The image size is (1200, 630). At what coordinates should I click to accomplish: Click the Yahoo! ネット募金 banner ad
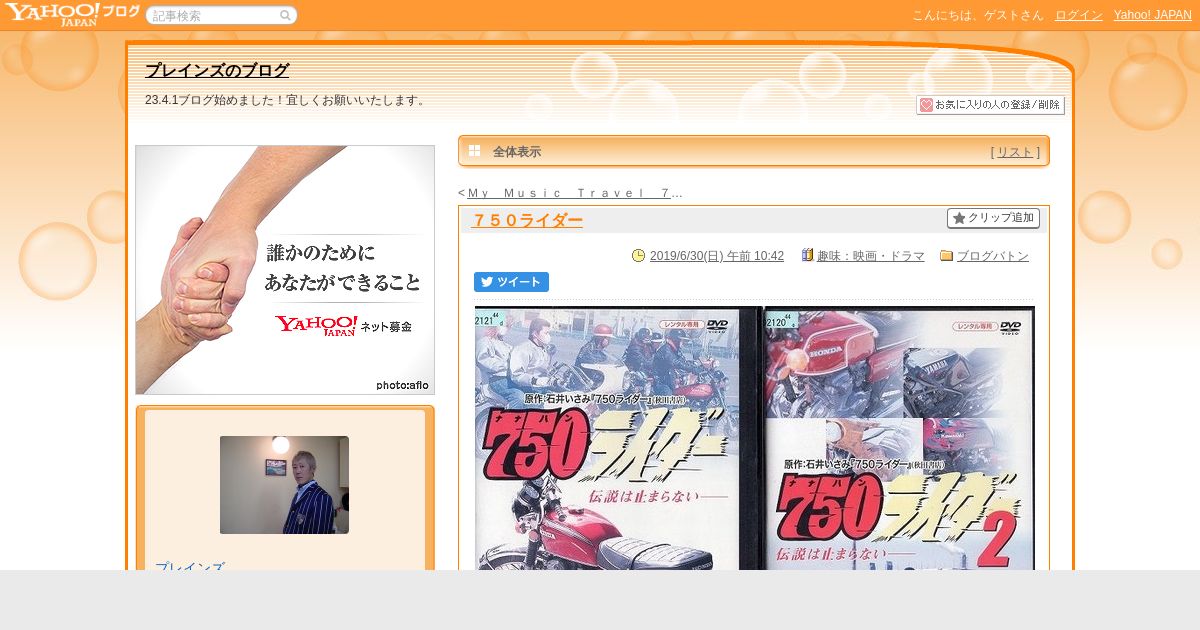point(285,270)
